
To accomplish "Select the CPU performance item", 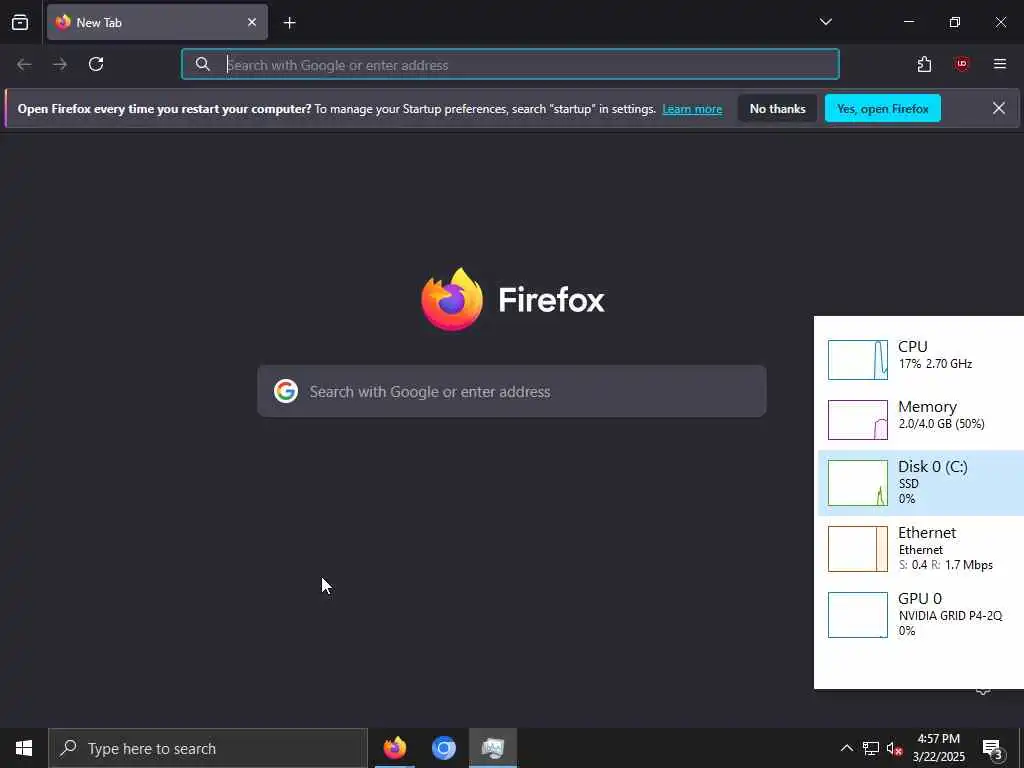I will [x=921, y=357].
